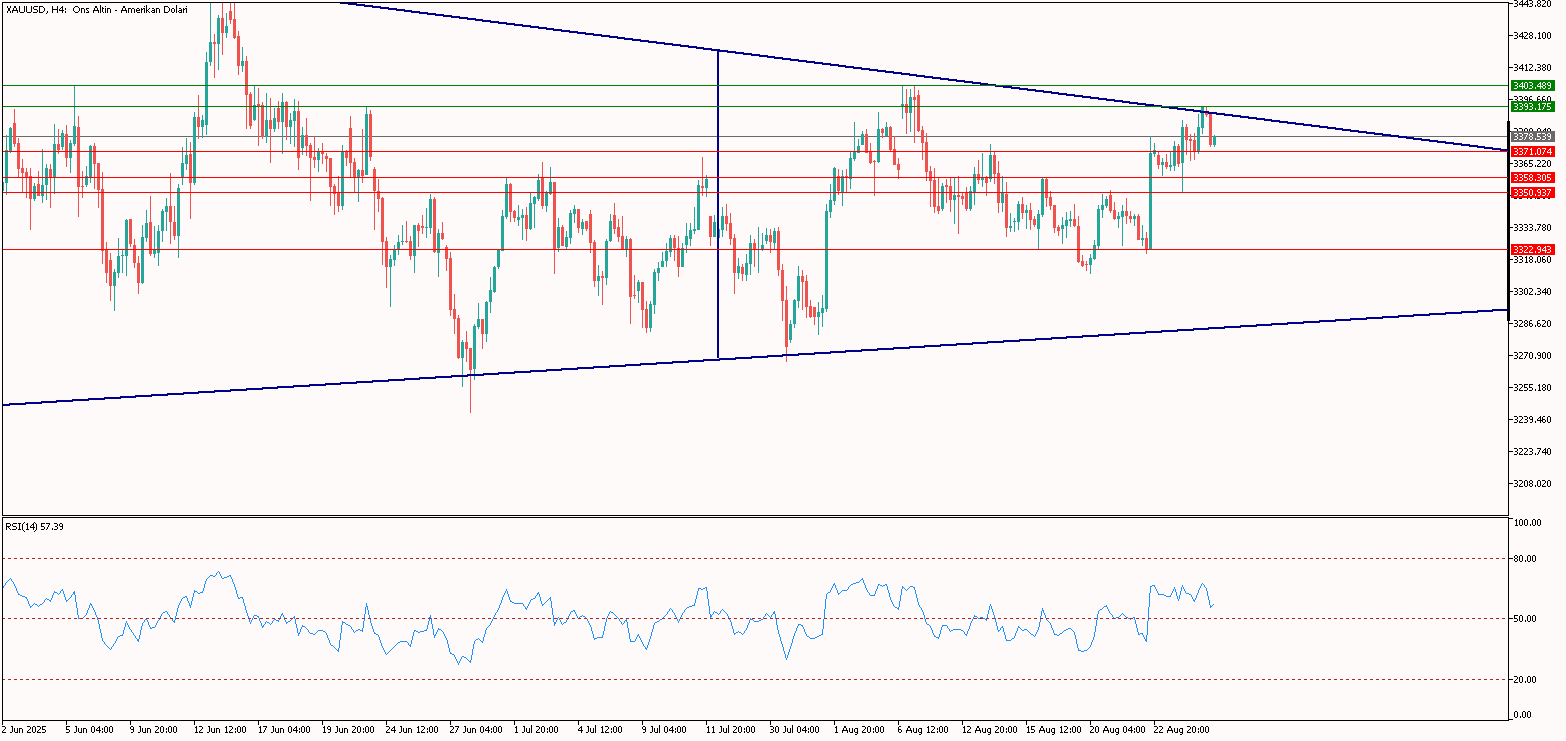
Task: Click the 6 Aug 12:00 time label
Action: pyautogui.click(x=925, y=729)
